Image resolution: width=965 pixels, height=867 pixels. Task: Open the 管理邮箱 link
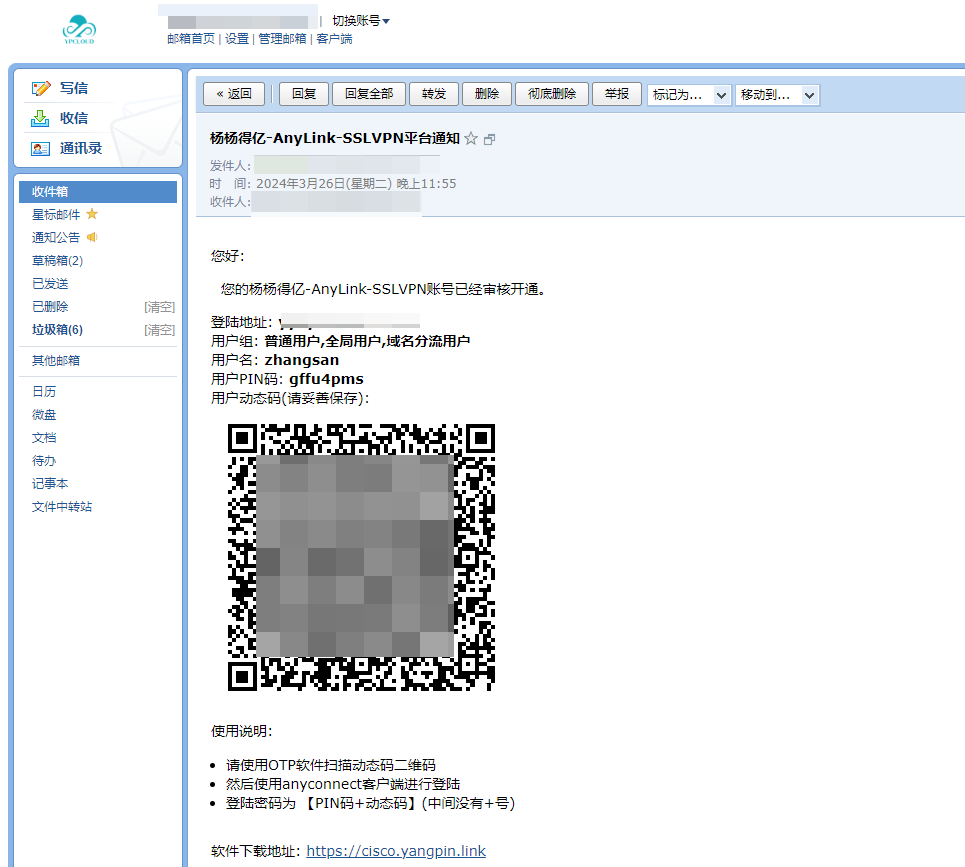pyautogui.click(x=282, y=39)
